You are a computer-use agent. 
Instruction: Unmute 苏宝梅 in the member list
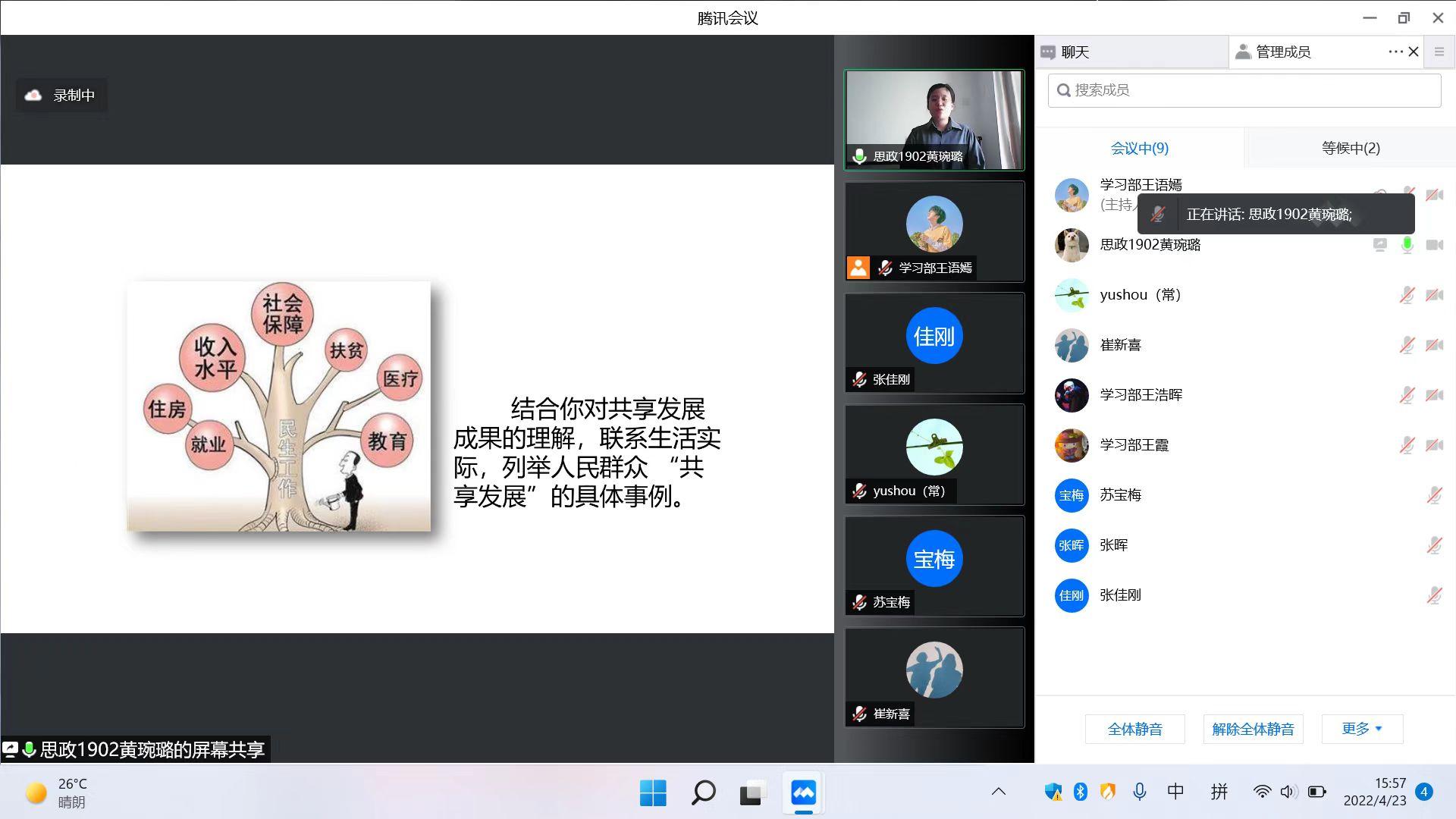click(1433, 495)
